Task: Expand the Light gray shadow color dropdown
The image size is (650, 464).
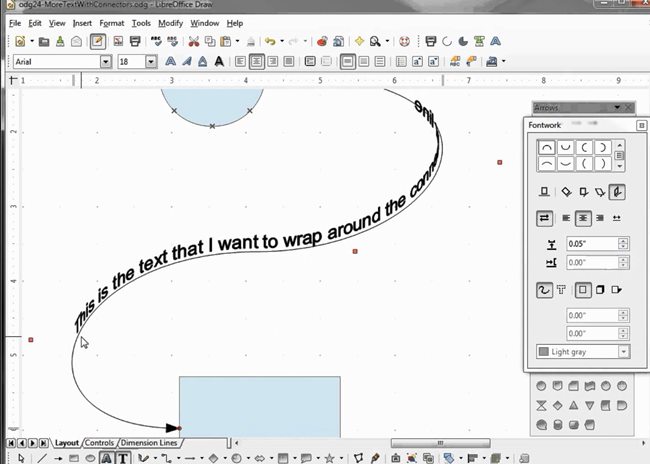Action: coord(624,352)
